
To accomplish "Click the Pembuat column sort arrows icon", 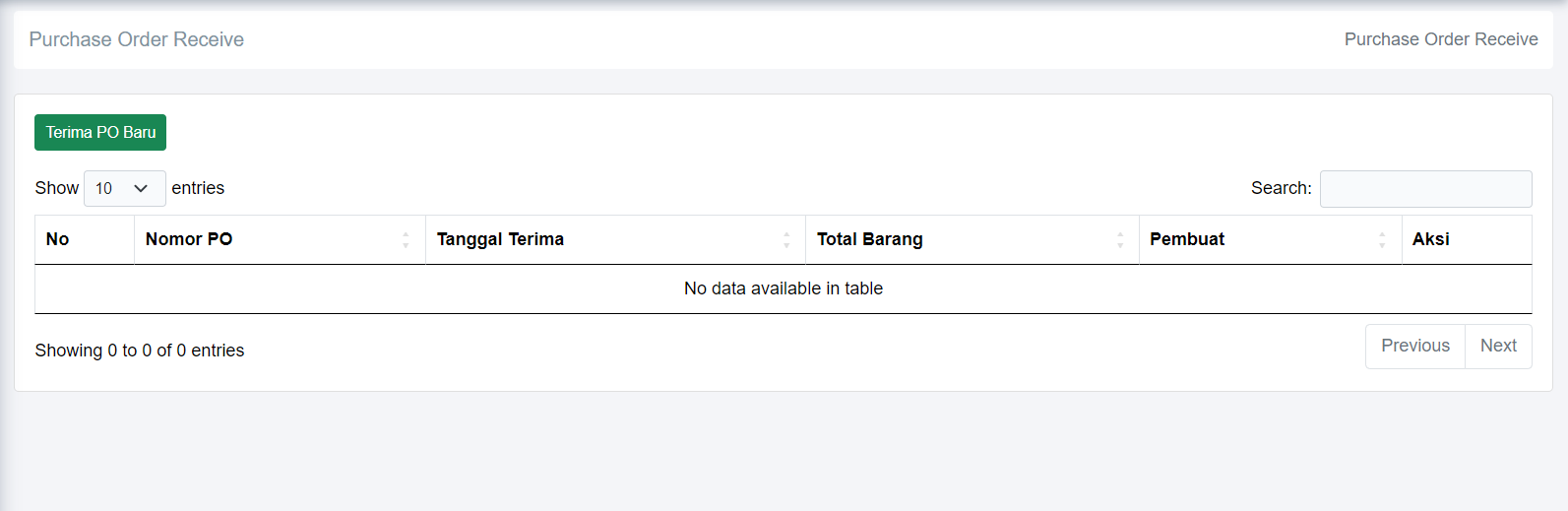I will 1382,240.
